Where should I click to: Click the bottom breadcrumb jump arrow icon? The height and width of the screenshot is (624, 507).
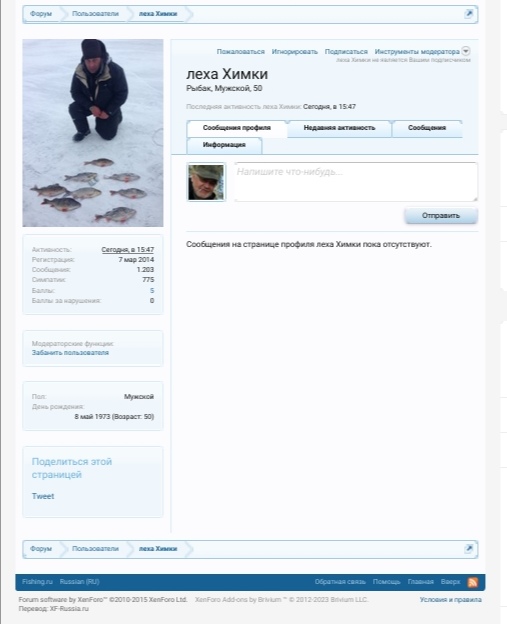click(469, 549)
